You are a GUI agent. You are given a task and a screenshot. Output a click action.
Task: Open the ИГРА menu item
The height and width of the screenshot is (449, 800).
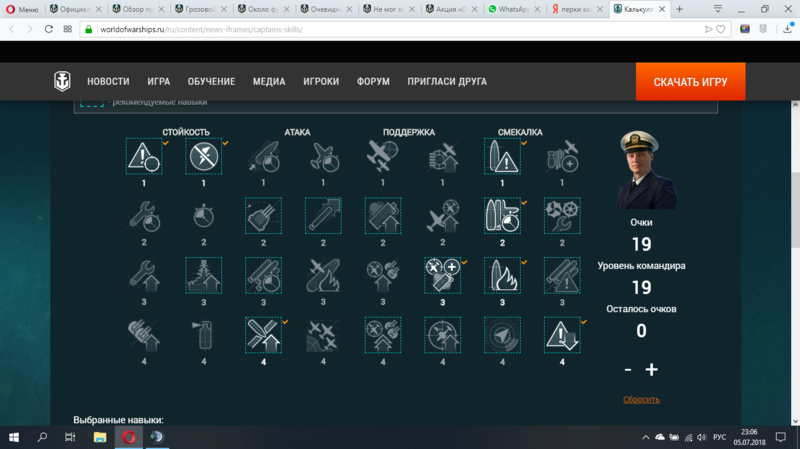tap(159, 82)
